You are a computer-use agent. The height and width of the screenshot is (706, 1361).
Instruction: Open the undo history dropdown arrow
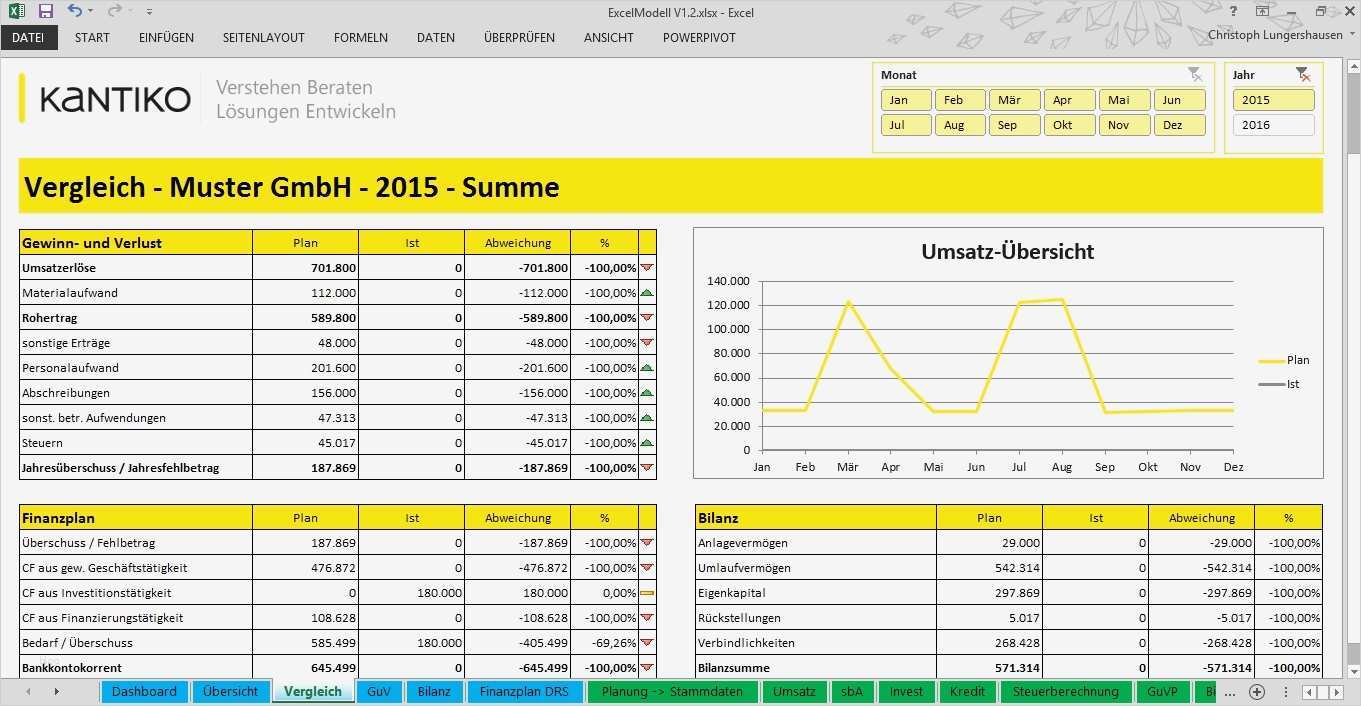coord(90,12)
